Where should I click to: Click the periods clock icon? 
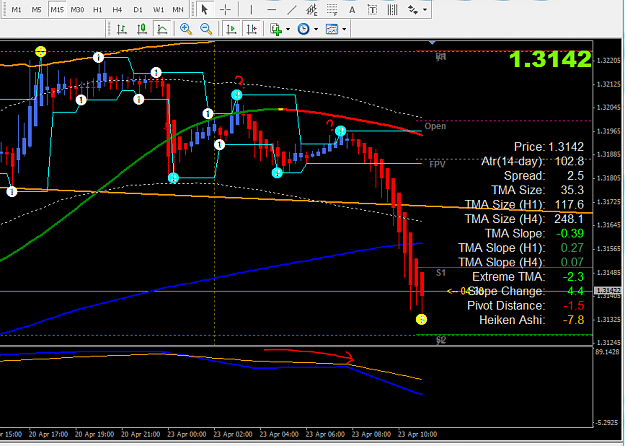tap(304, 29)
